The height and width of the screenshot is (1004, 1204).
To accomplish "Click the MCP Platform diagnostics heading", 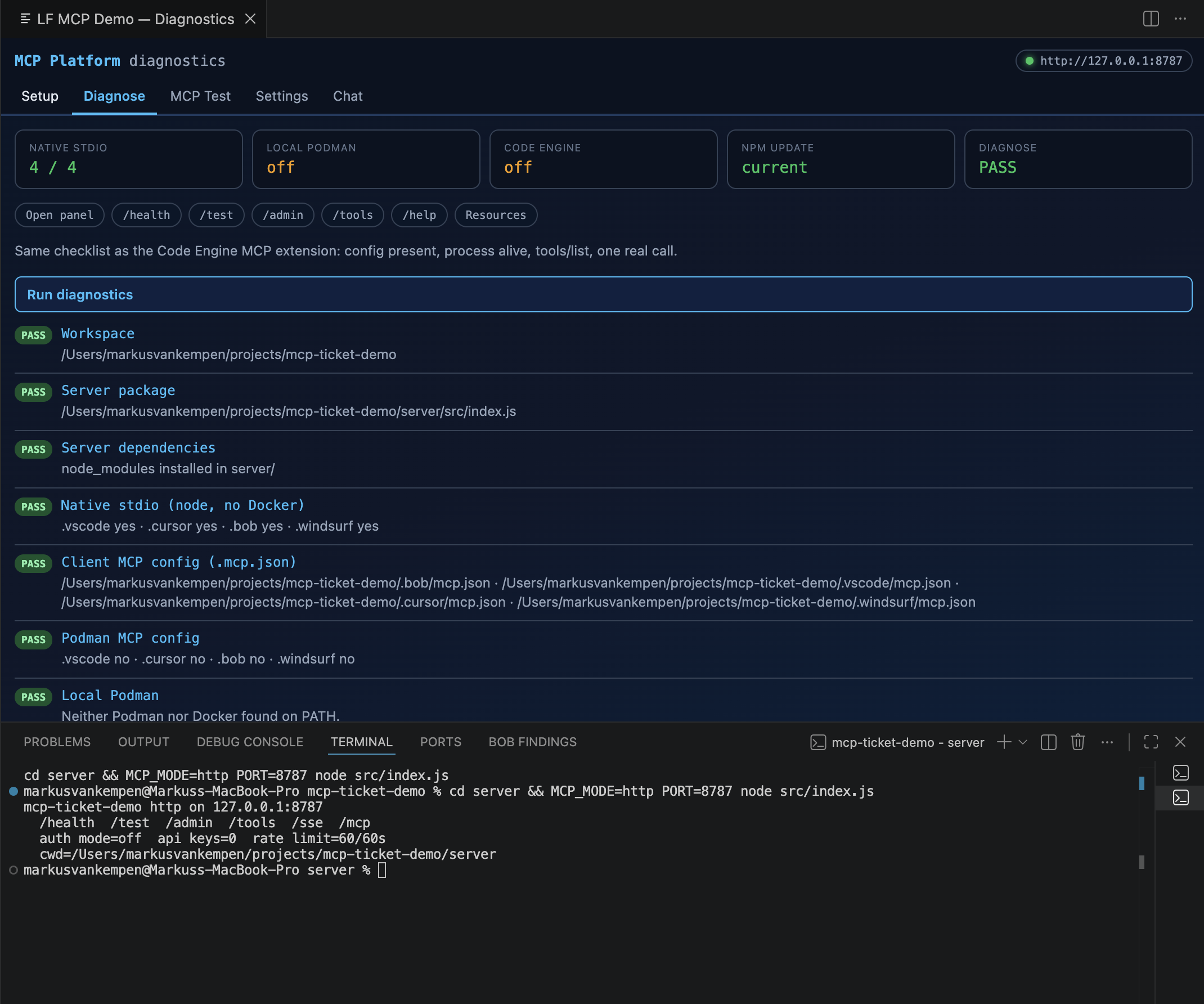I will [x=120, y=61].
